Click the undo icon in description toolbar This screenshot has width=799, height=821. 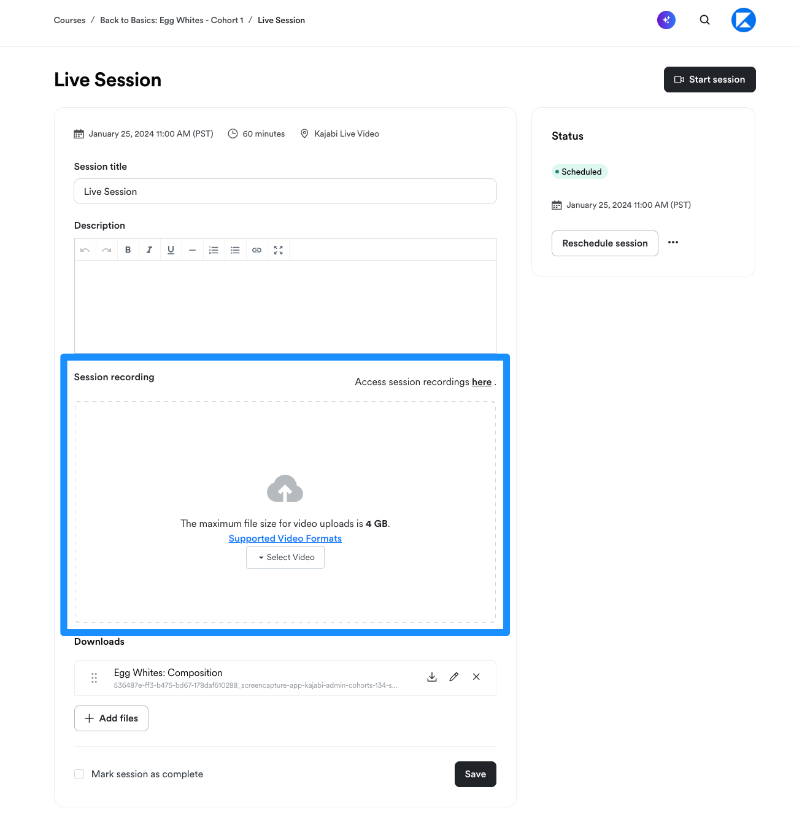[x=85, y=250]
